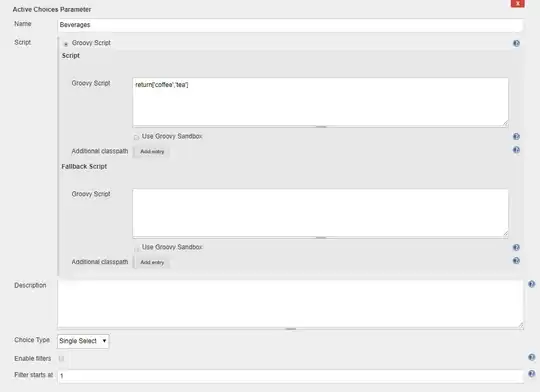This screenshot has height=392, width=540.
Task: Open help for first Use Groovy Sandbox
Action: [x=516, y=137]
